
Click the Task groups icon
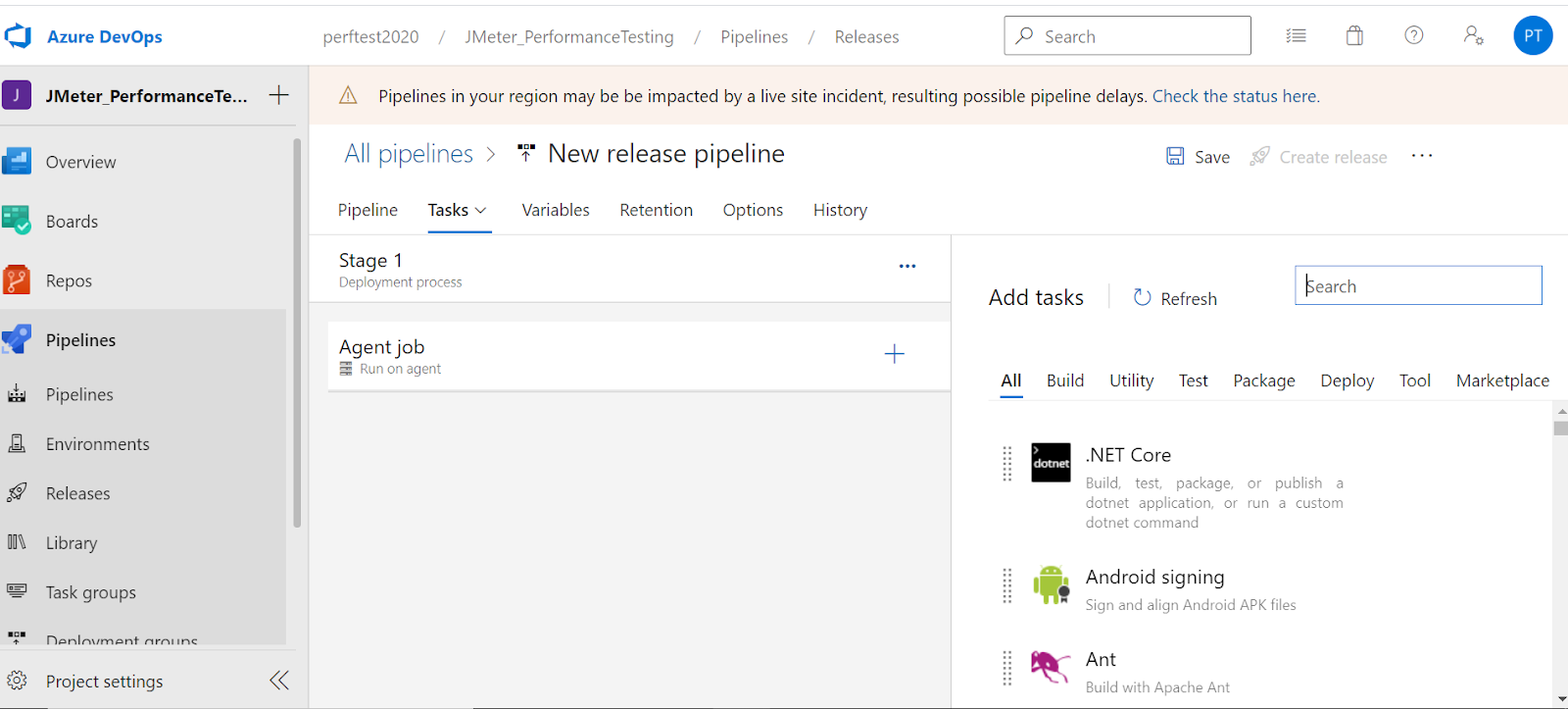[x=17, y=590]
